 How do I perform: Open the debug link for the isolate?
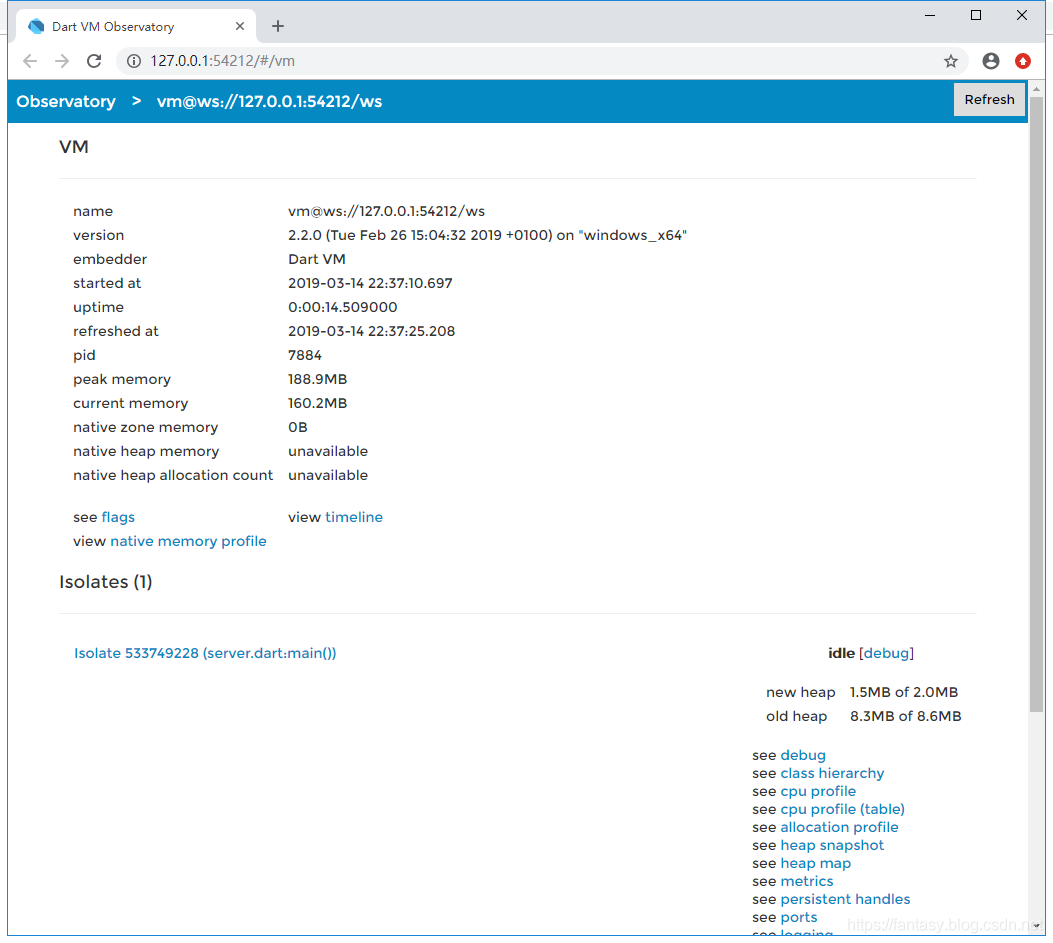pyautogui.click(x=803, y=755)
